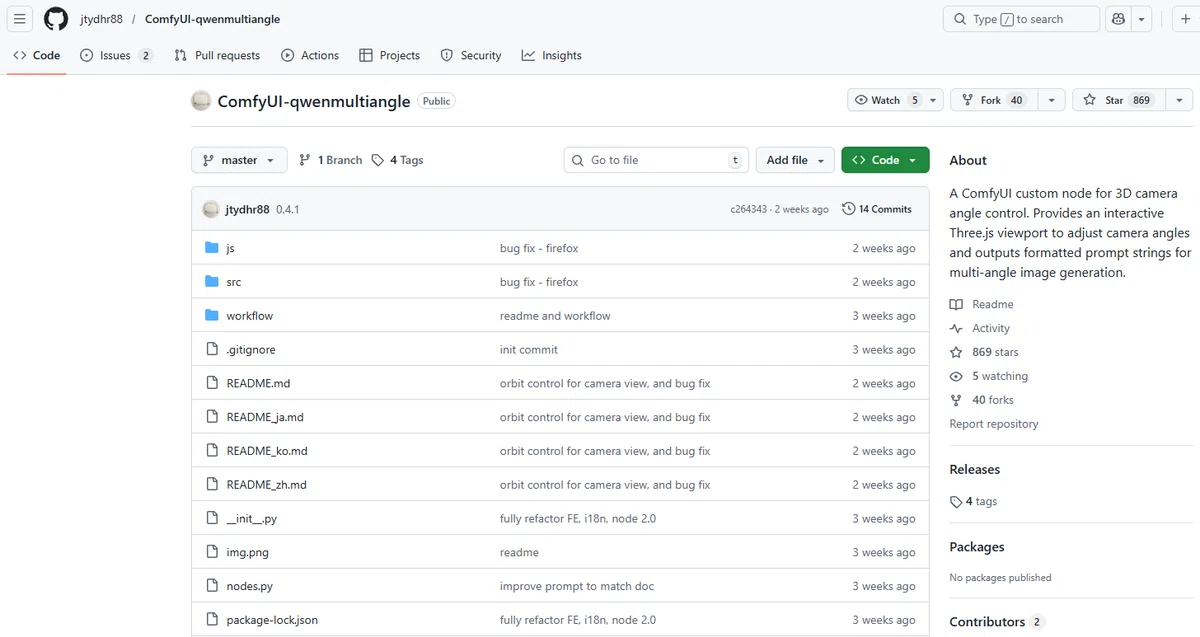Open the Releases heading link
This screenshot has width=1200, height=637.
point(975,469)
